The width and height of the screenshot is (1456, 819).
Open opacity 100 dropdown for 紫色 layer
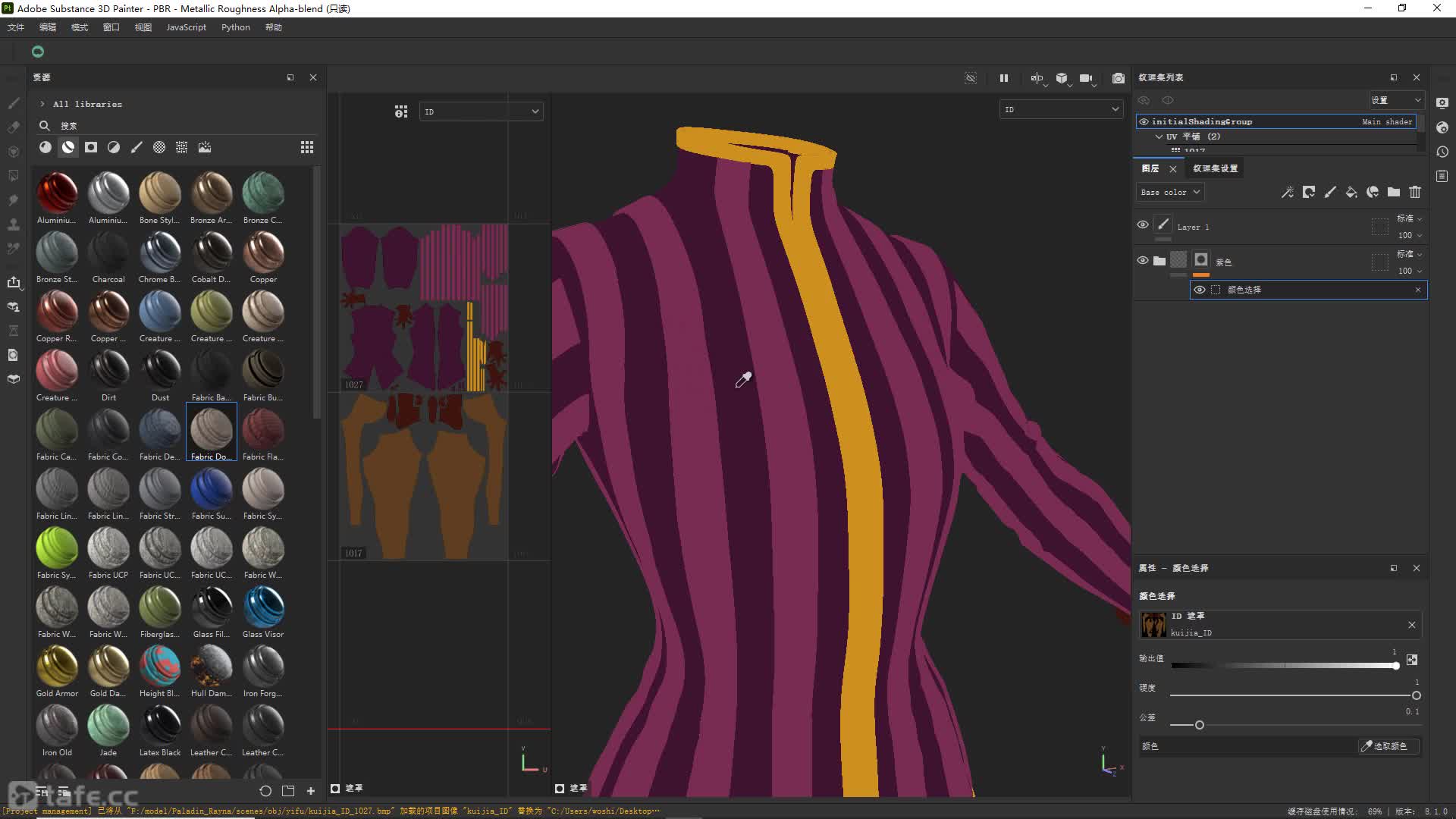point(1409,271)
